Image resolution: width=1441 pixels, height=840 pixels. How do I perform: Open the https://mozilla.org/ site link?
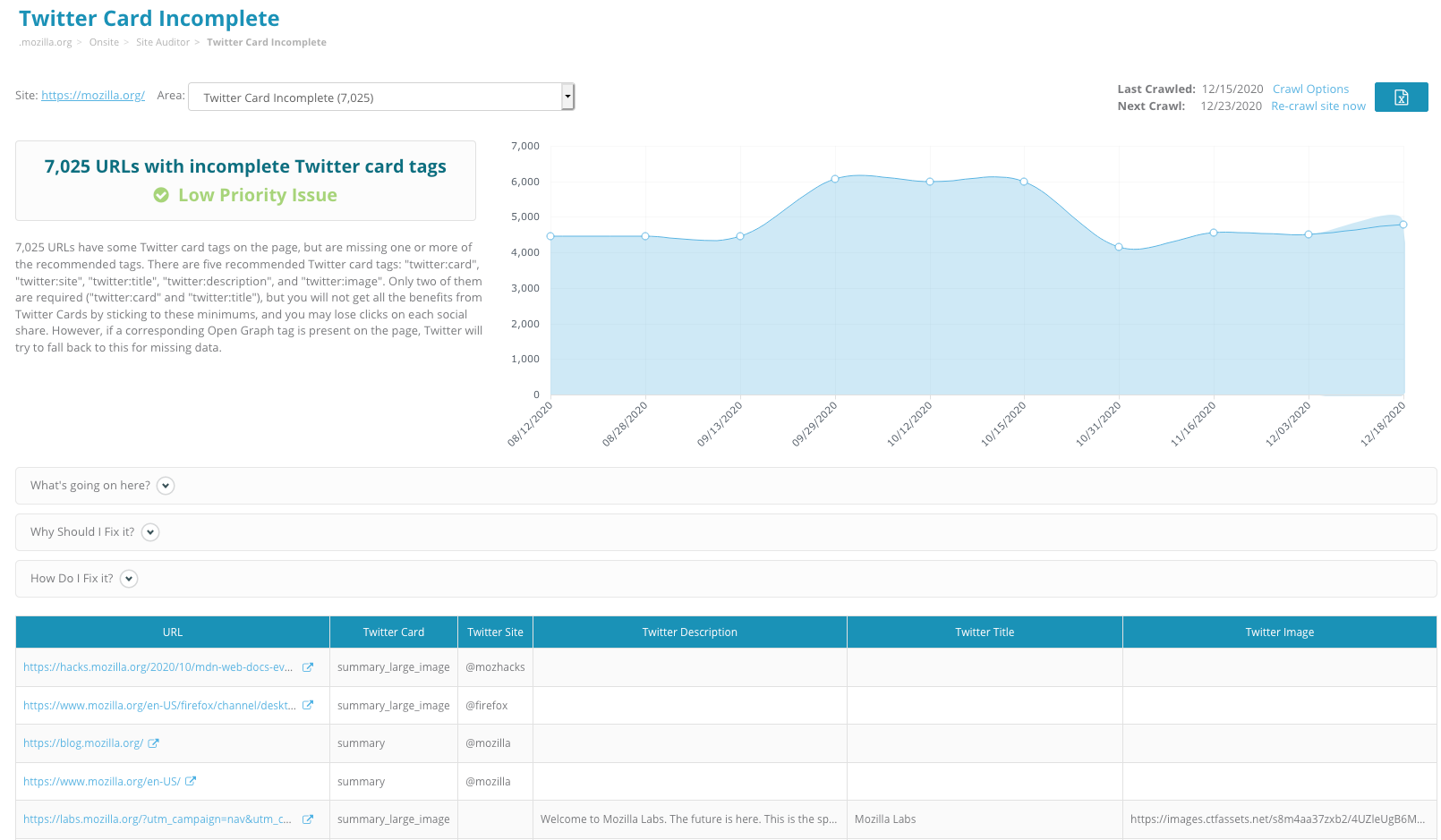coord(92,95)
